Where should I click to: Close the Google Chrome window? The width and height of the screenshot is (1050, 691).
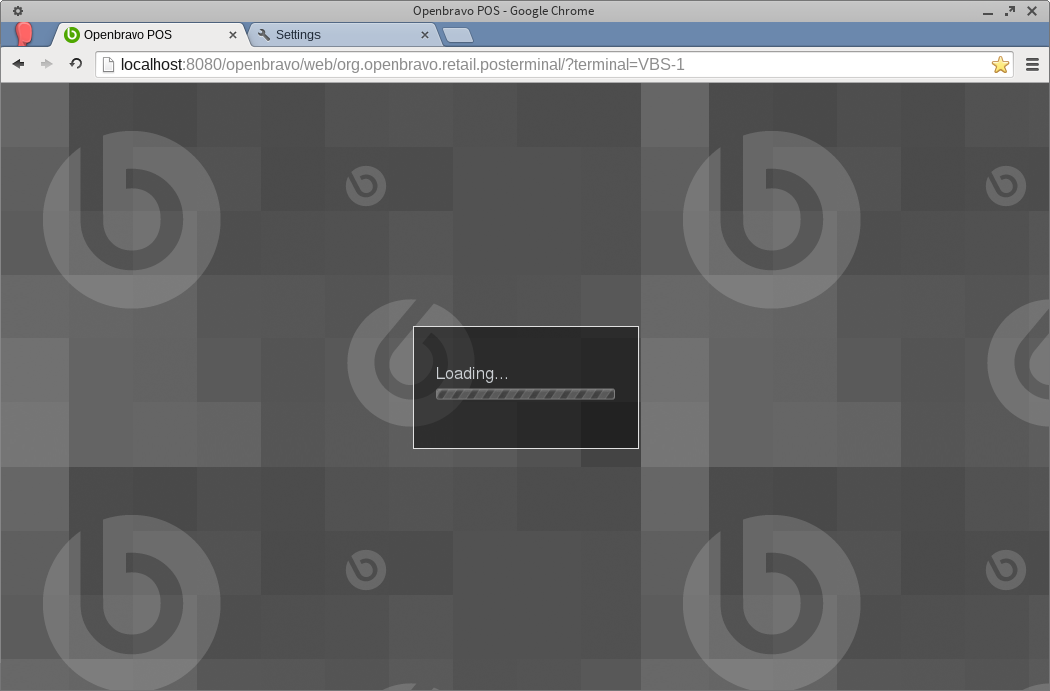pyautogui.click(x=1032, y=11)
